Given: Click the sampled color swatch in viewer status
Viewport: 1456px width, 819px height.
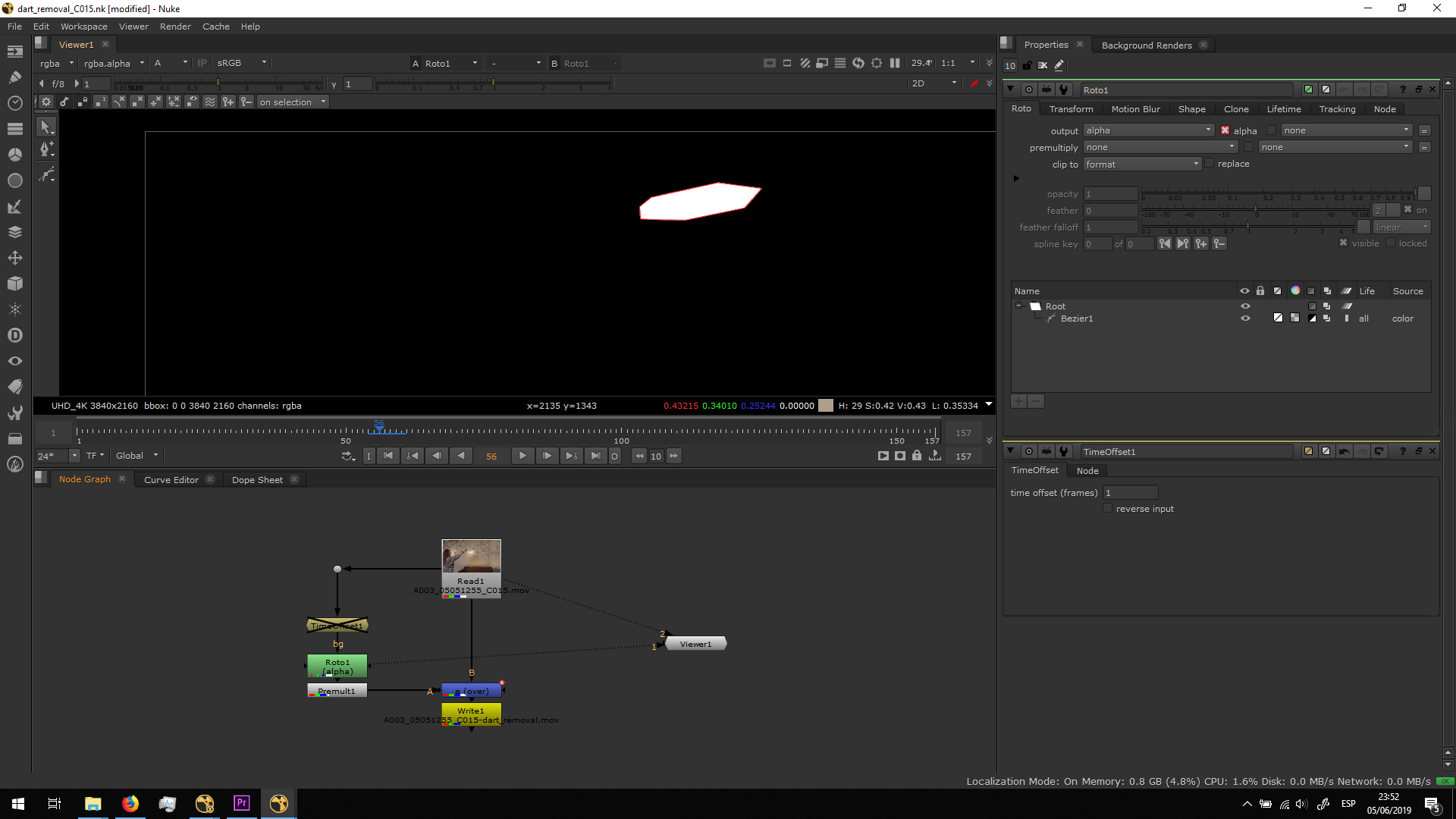Looking at the screenshot, I should (826, 406).
